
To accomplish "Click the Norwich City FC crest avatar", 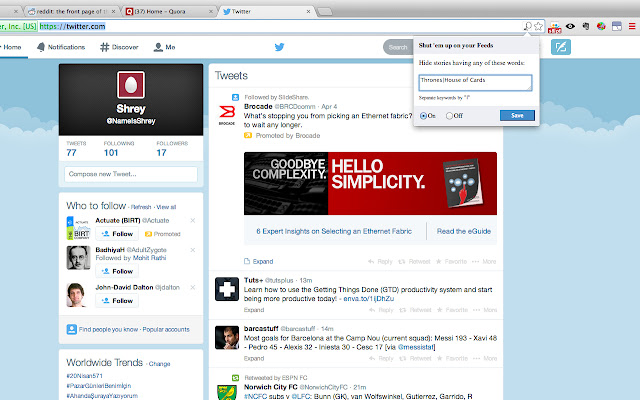I will tap(227, 392).
